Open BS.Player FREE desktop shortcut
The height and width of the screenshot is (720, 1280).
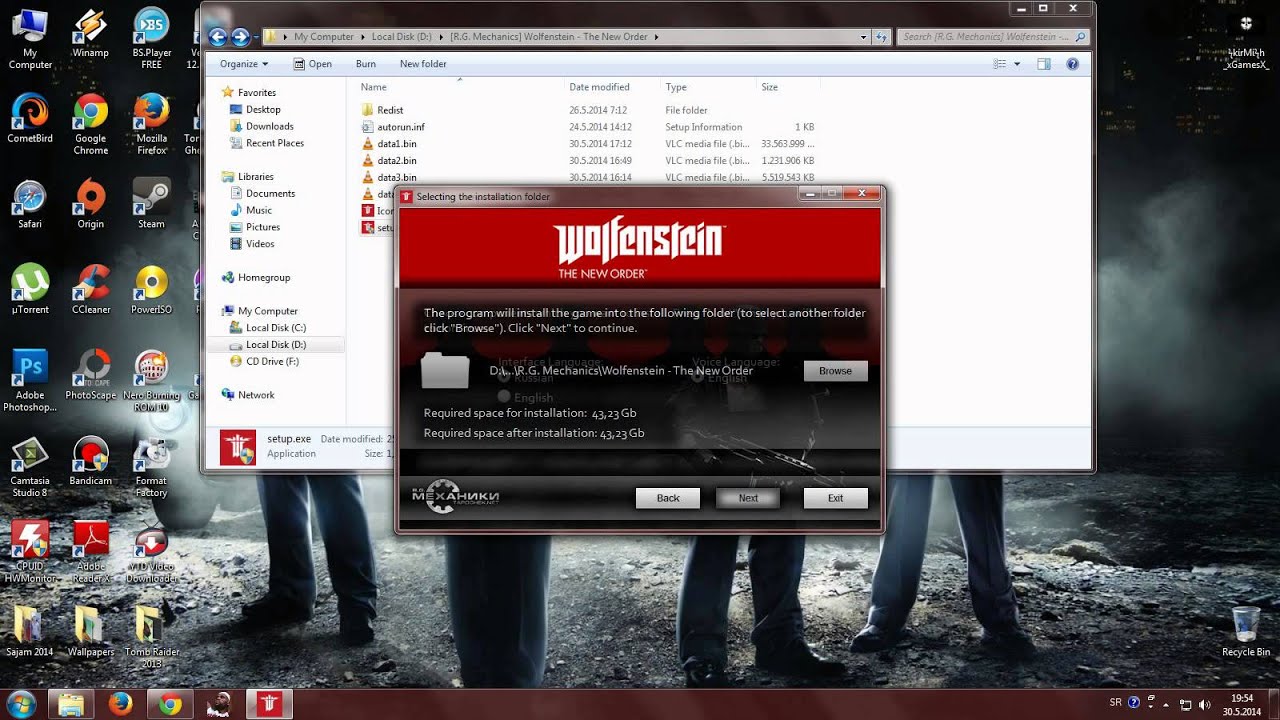coord(151,38)
